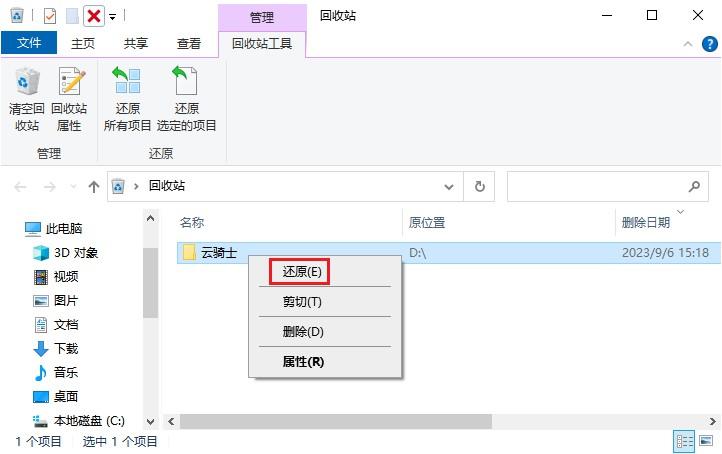This screenshot has height=454, width=722.
Task: Refresh the Recycle Bin view
Action: (479, 186)
